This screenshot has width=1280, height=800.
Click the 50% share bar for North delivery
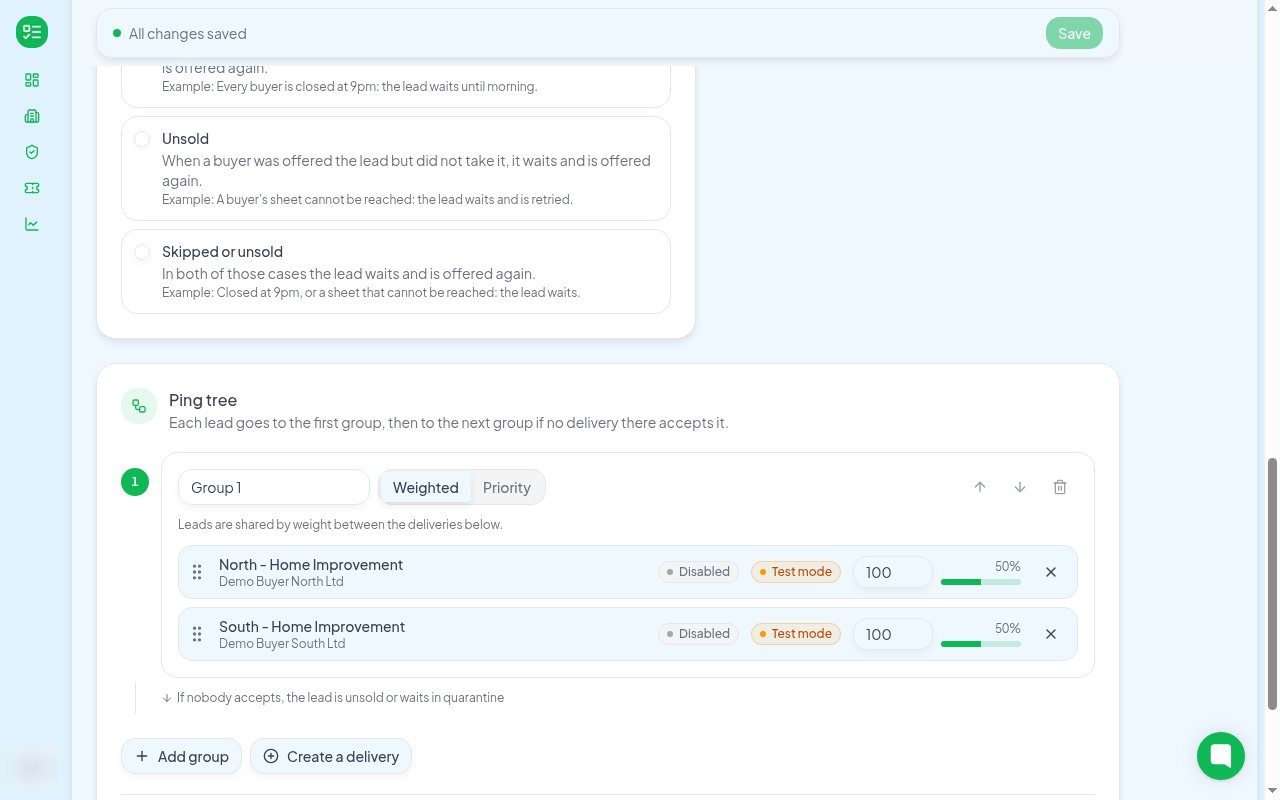981,581
